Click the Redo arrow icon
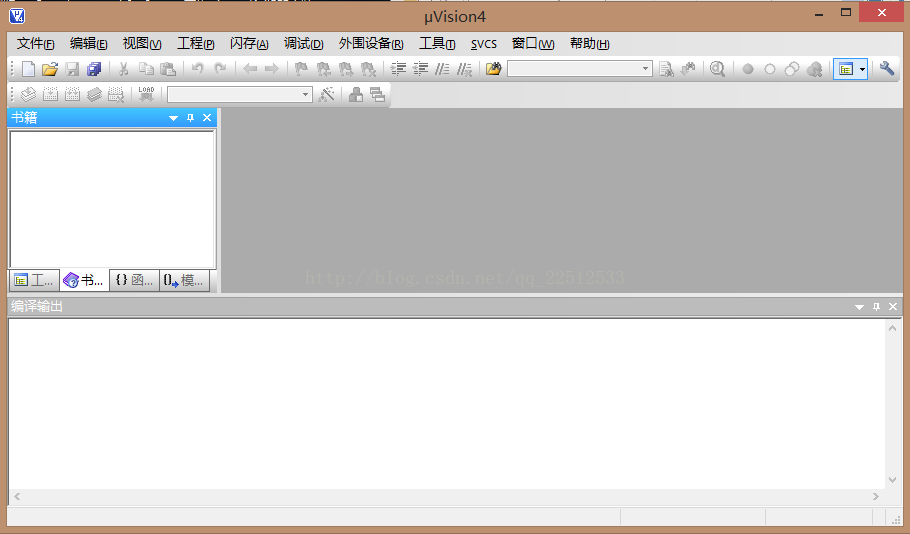Image resolution: width=910 pixels, height=534 pixels. coord(220,69)
